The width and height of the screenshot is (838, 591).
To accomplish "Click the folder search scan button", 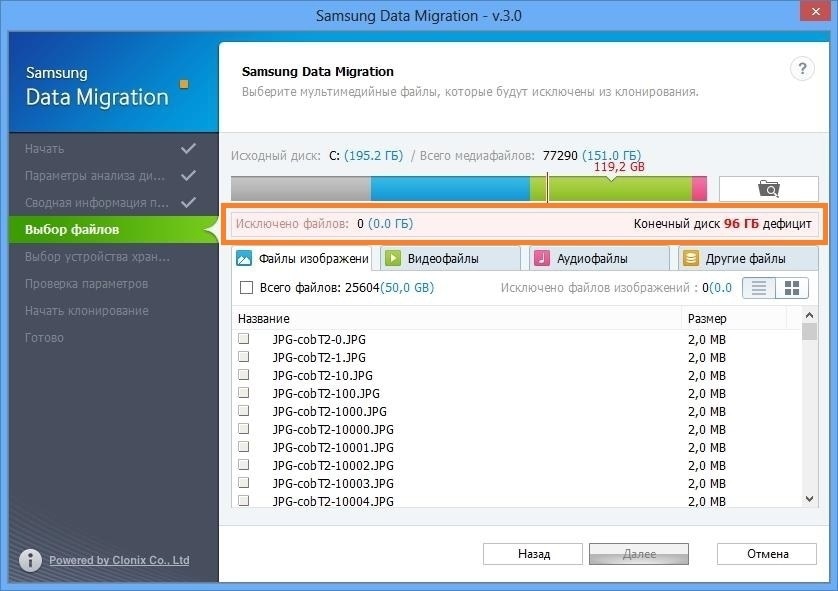I will click(x=769, y=189).
